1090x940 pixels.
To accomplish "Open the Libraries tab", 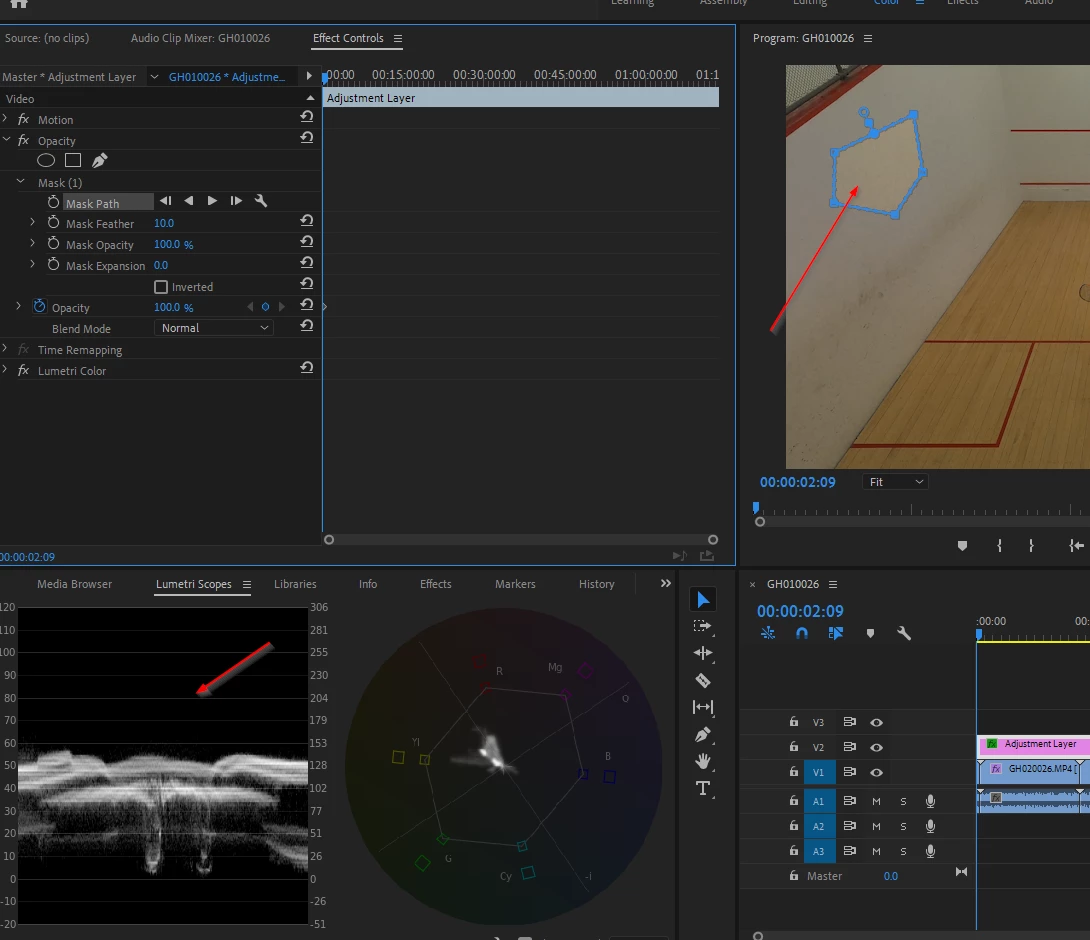I will 295,584.
